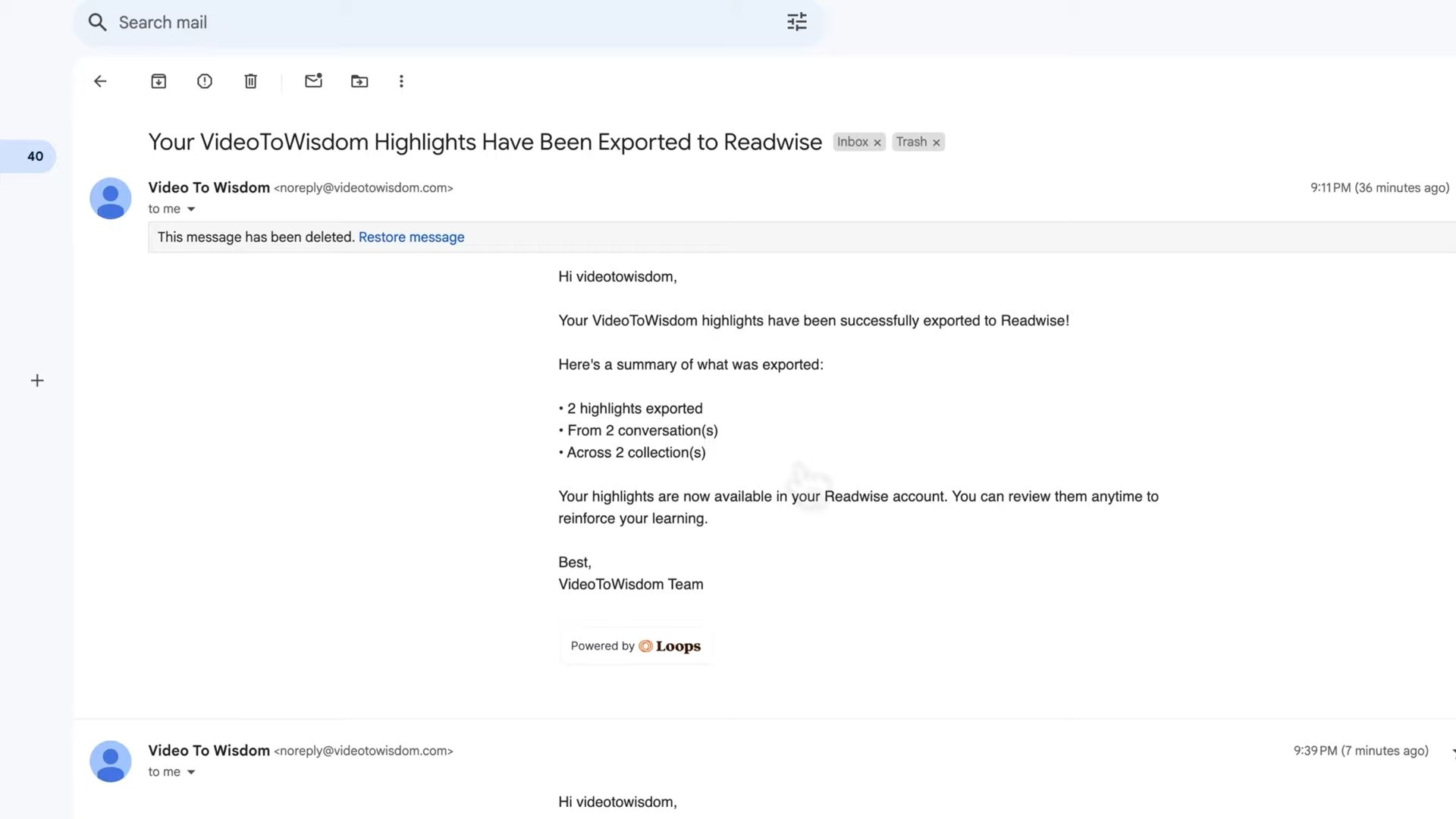Click the compose new label button
1456x819 pixels.
click(x=37, y=381)
